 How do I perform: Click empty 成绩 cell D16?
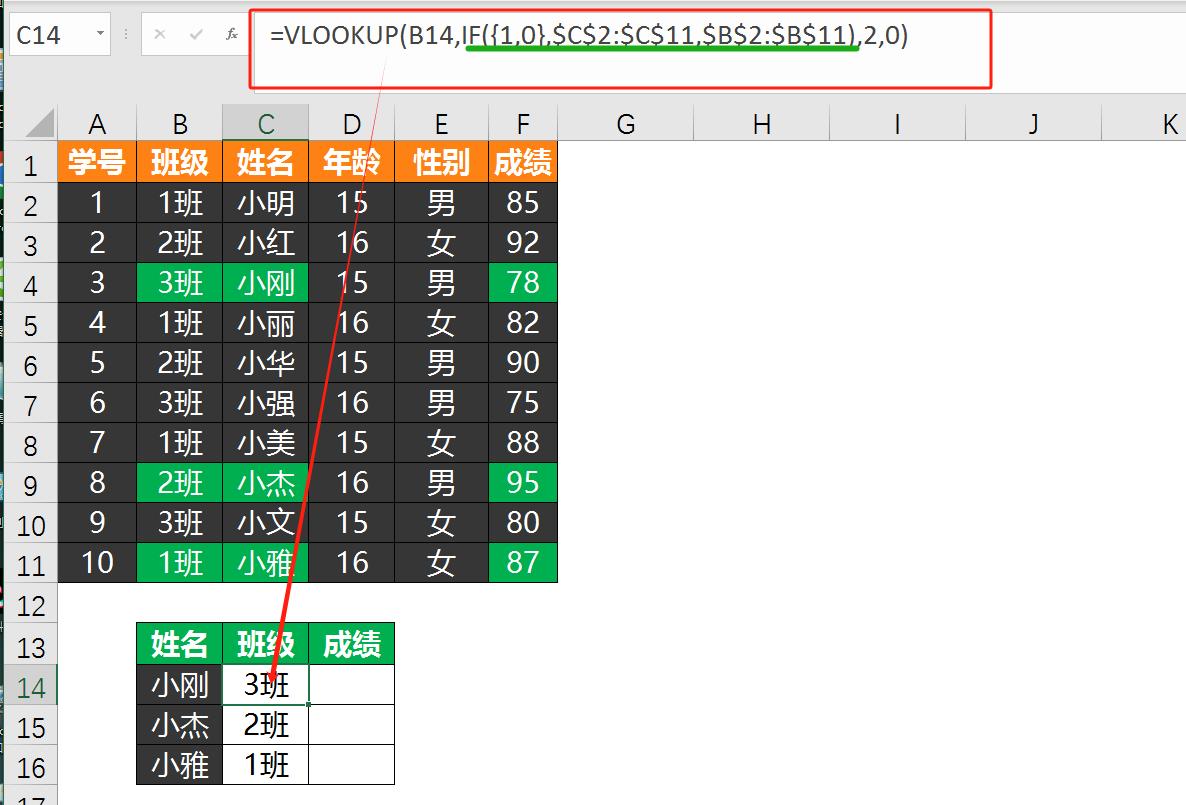tap(352, 765)
